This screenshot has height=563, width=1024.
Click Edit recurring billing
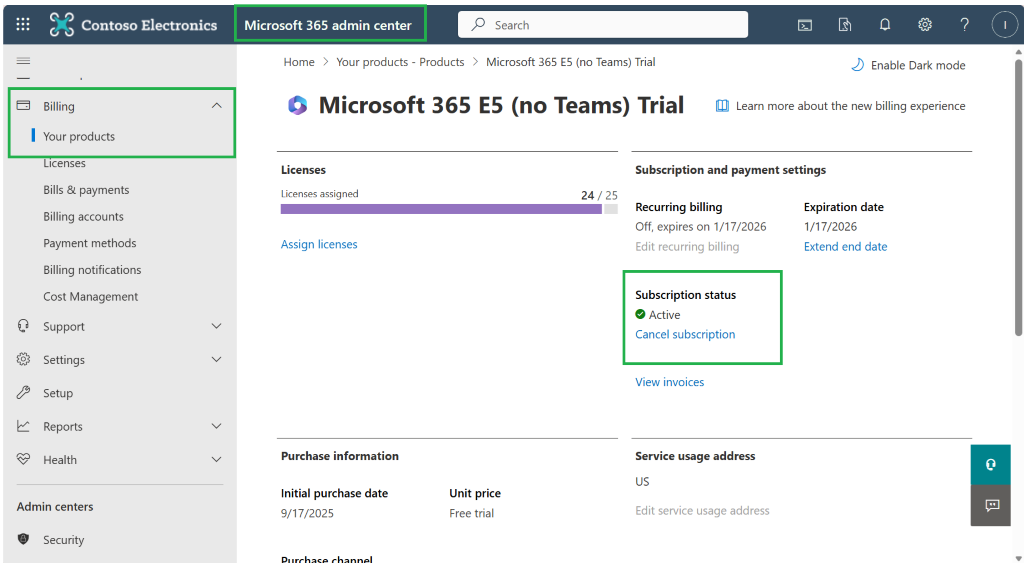(687, 246)
